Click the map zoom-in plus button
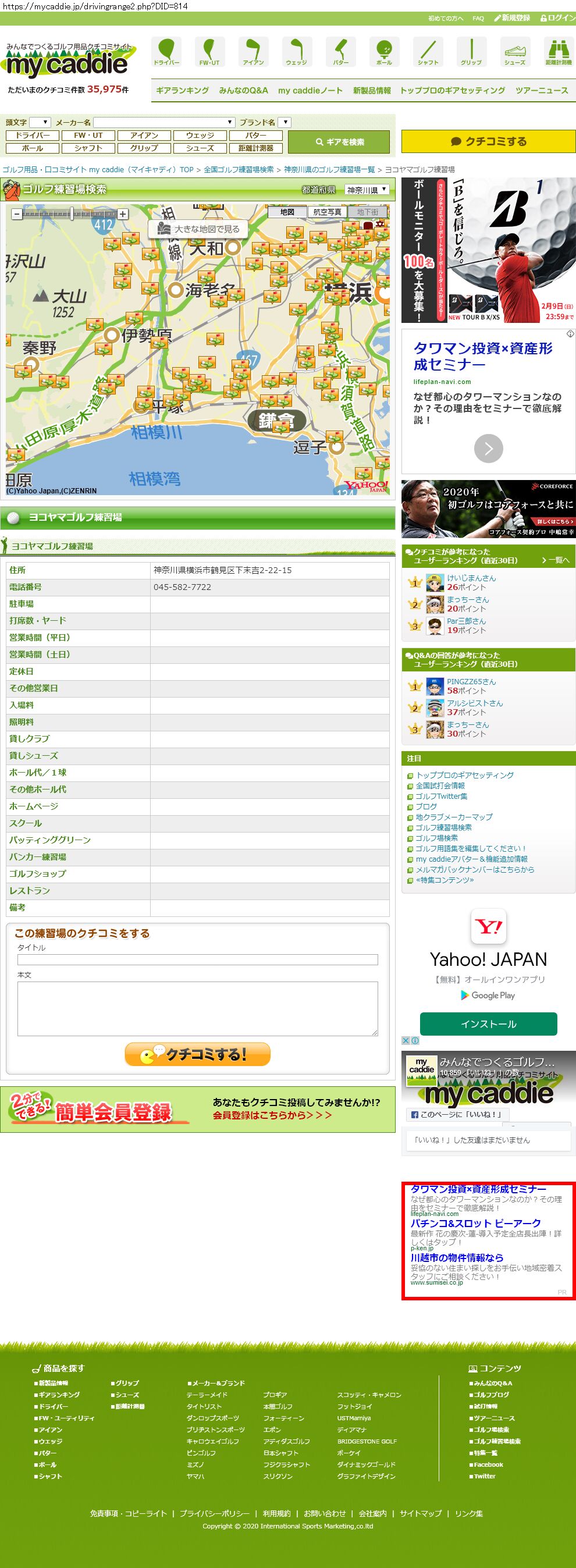 click(123, 214)
